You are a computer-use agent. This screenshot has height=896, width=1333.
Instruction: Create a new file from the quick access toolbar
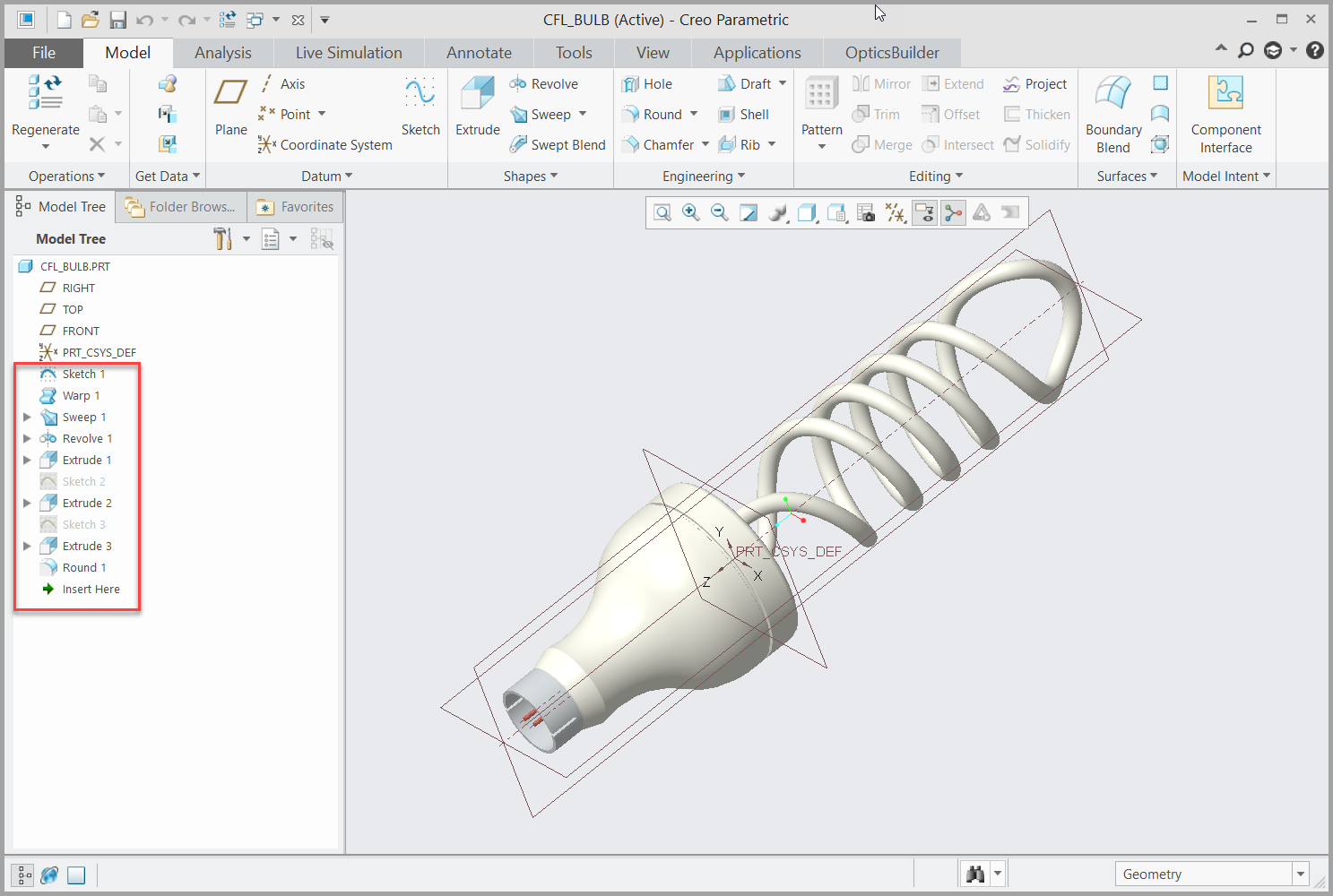[x=65, y=20]
